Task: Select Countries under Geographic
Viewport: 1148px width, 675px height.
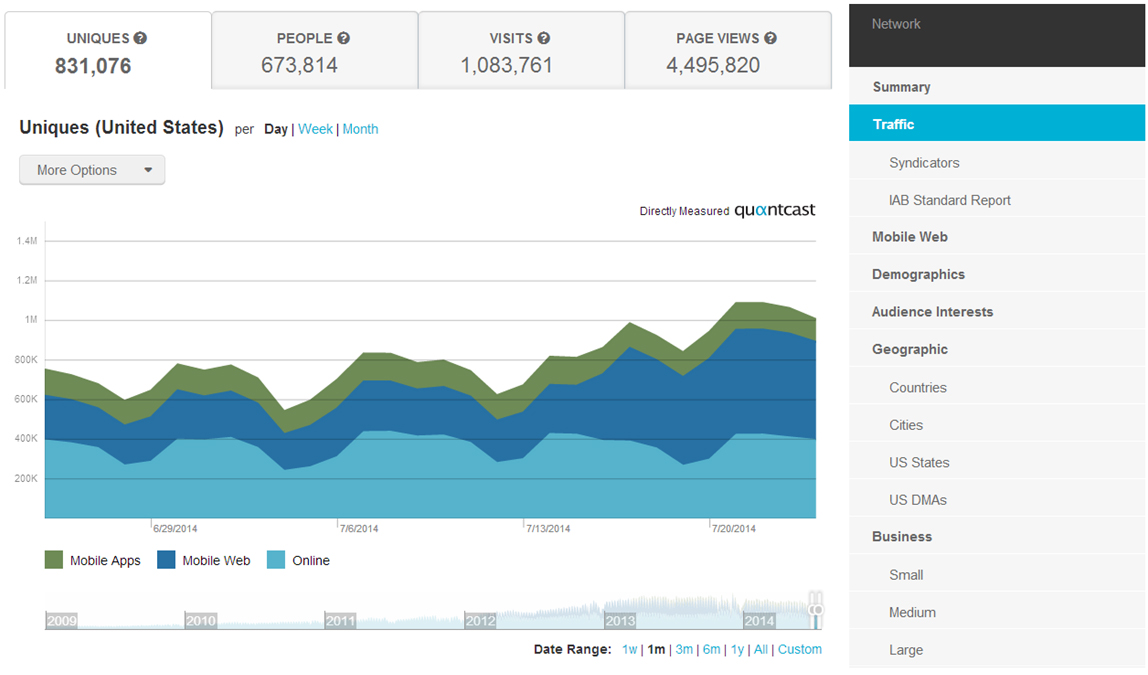Action: 917,387
